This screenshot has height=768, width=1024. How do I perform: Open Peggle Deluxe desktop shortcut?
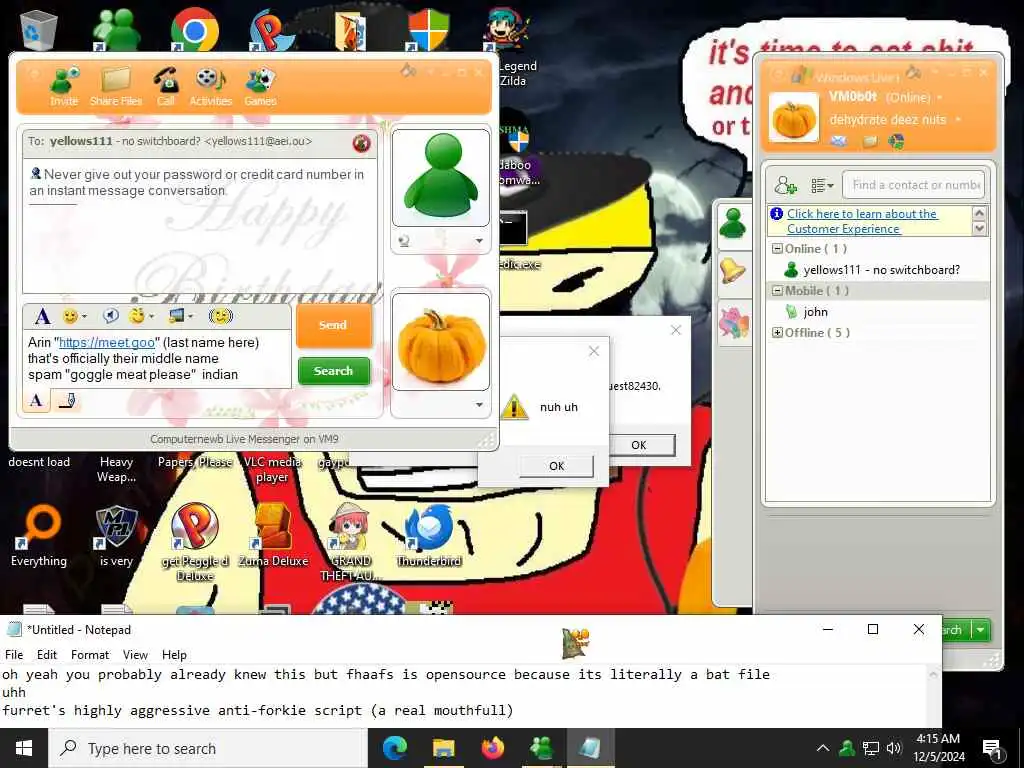[x=195, y=542]
